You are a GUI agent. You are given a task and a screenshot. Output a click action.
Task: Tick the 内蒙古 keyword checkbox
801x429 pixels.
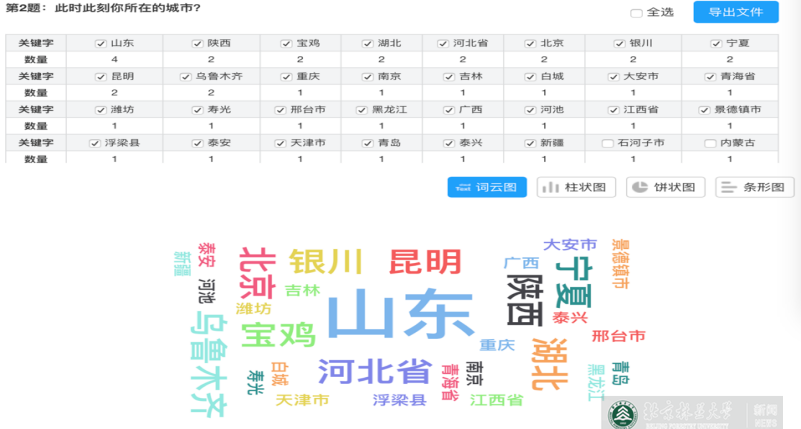tap(711, 143)
